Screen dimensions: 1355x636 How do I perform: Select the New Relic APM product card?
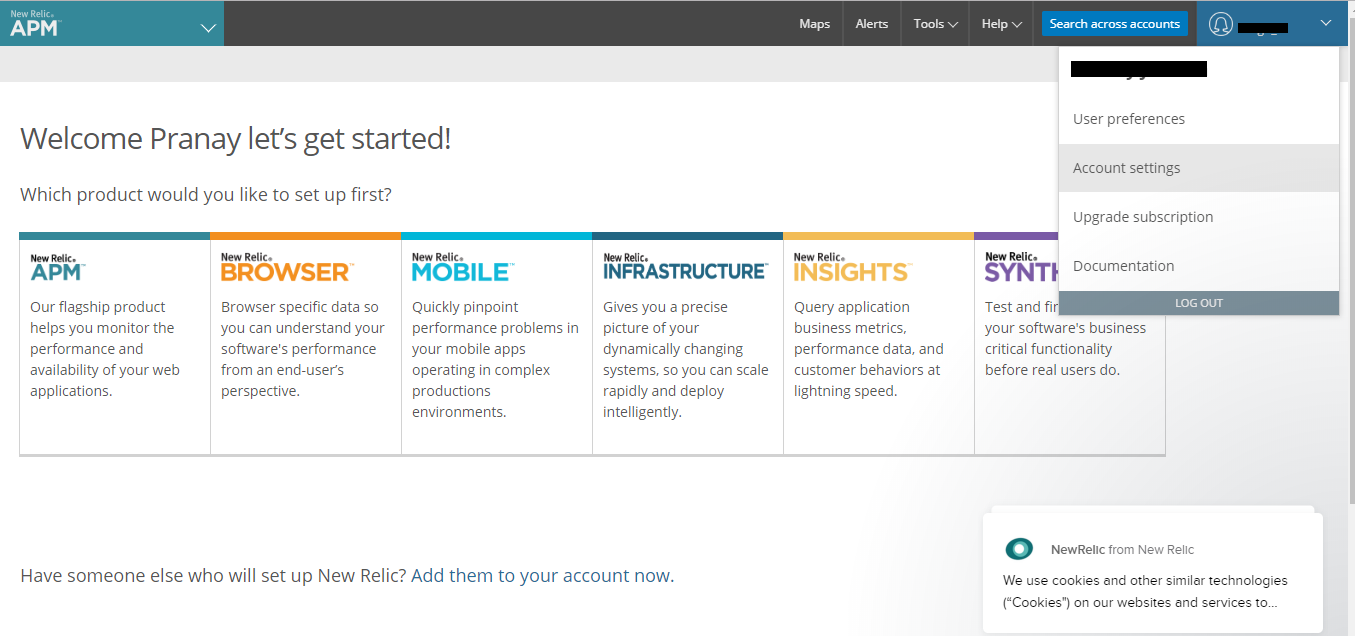(x=115, y=344)
